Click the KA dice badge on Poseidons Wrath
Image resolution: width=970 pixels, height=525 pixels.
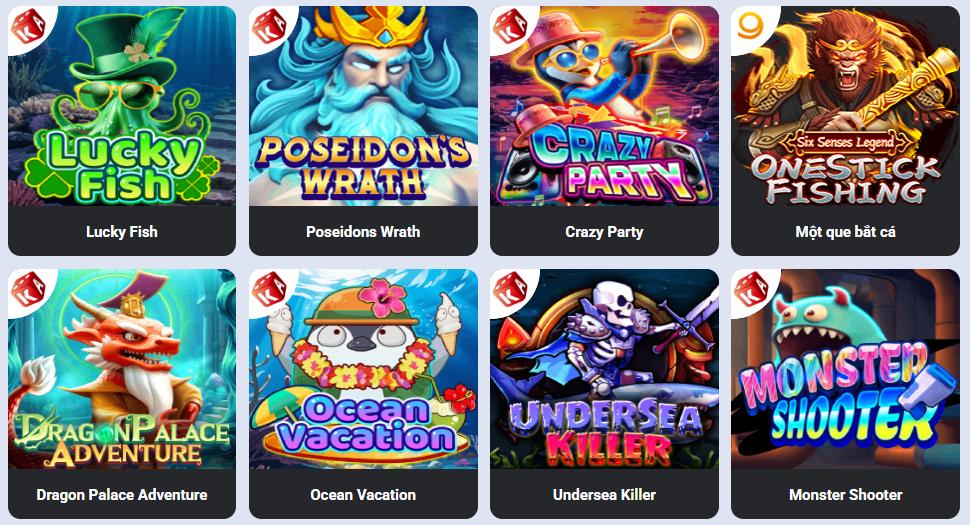click(x=270, y=27)
